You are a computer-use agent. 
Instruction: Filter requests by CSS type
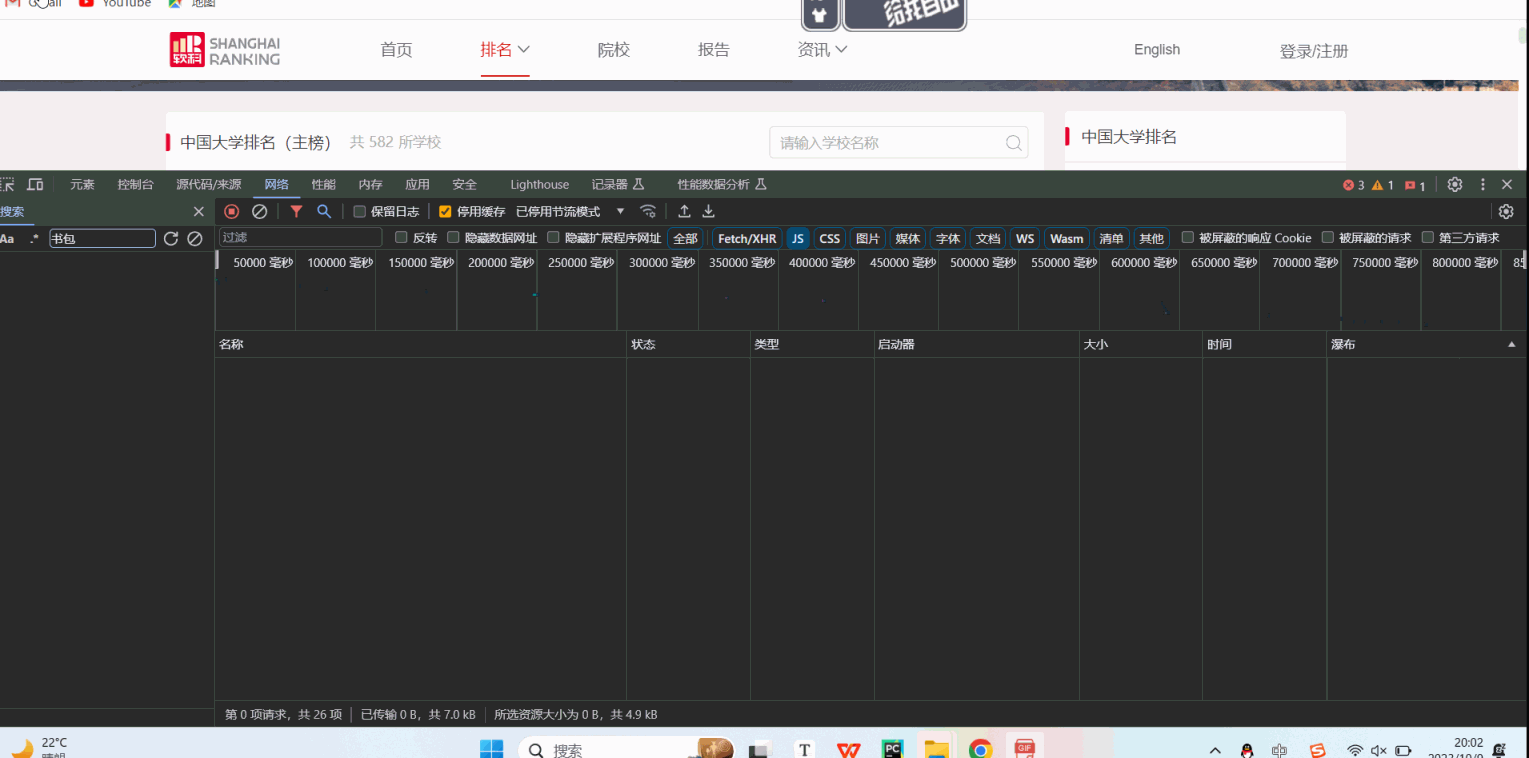click(x=830, y=239)
